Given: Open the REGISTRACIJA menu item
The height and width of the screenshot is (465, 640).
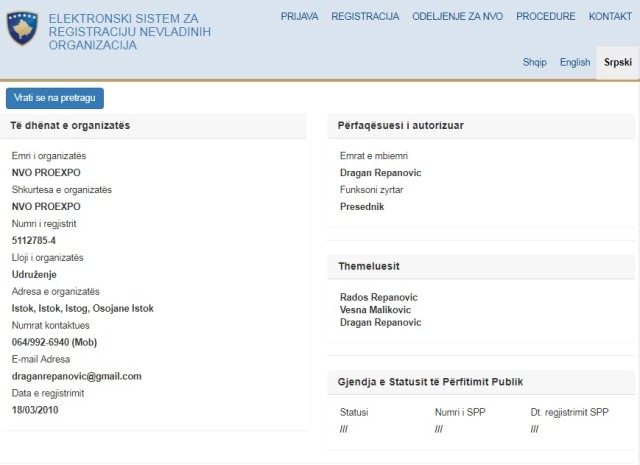Looking at the screenshot, I should (365, 17).
